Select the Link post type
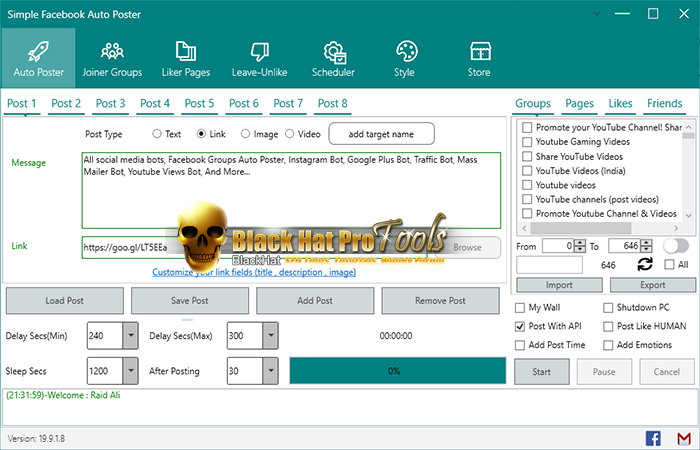This screenshot has height=450, width=700. pos(201,133)
